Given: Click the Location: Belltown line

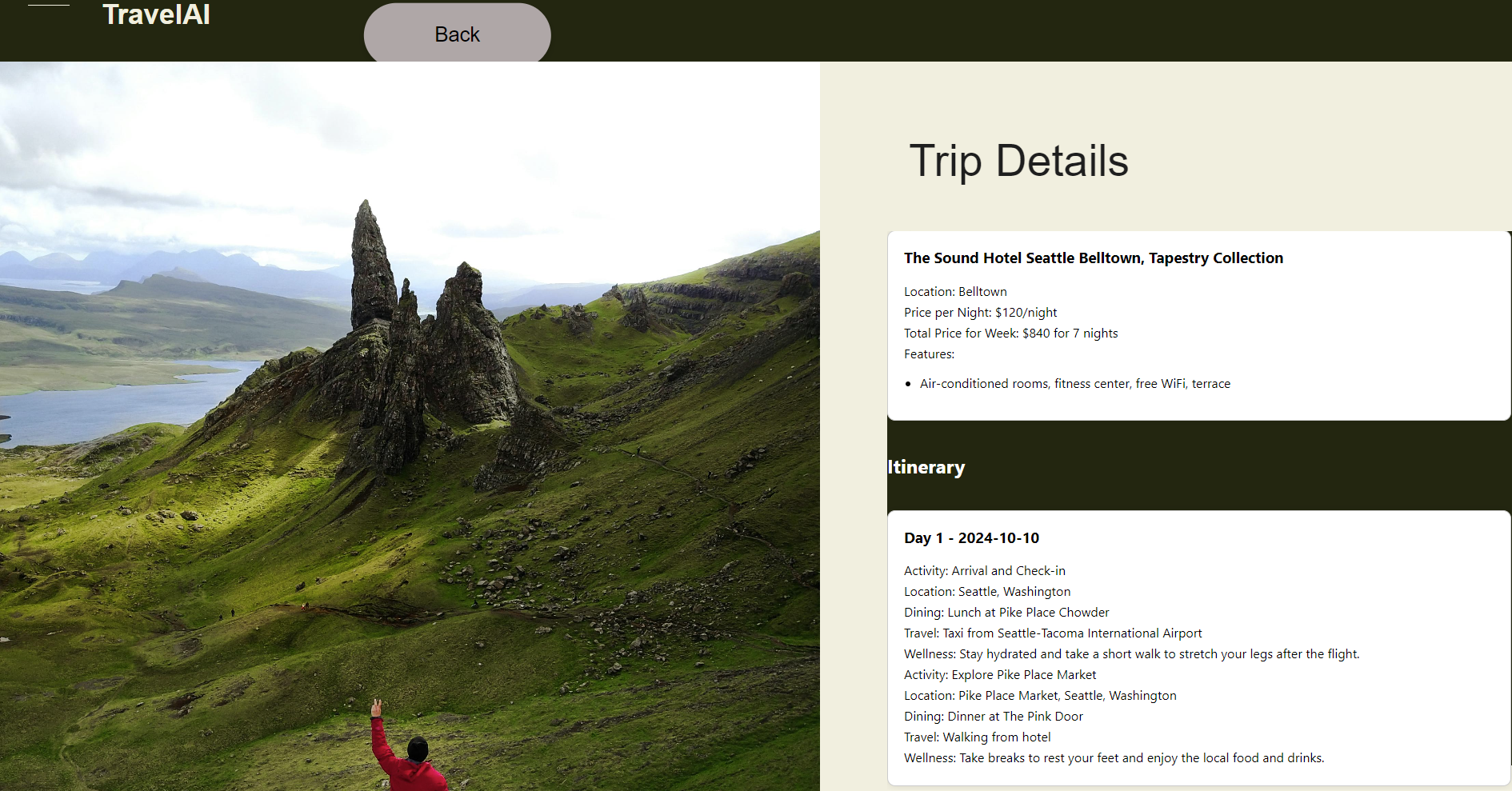Looking at the screenshot, I should pyautogui.click(x=955, y=291).
